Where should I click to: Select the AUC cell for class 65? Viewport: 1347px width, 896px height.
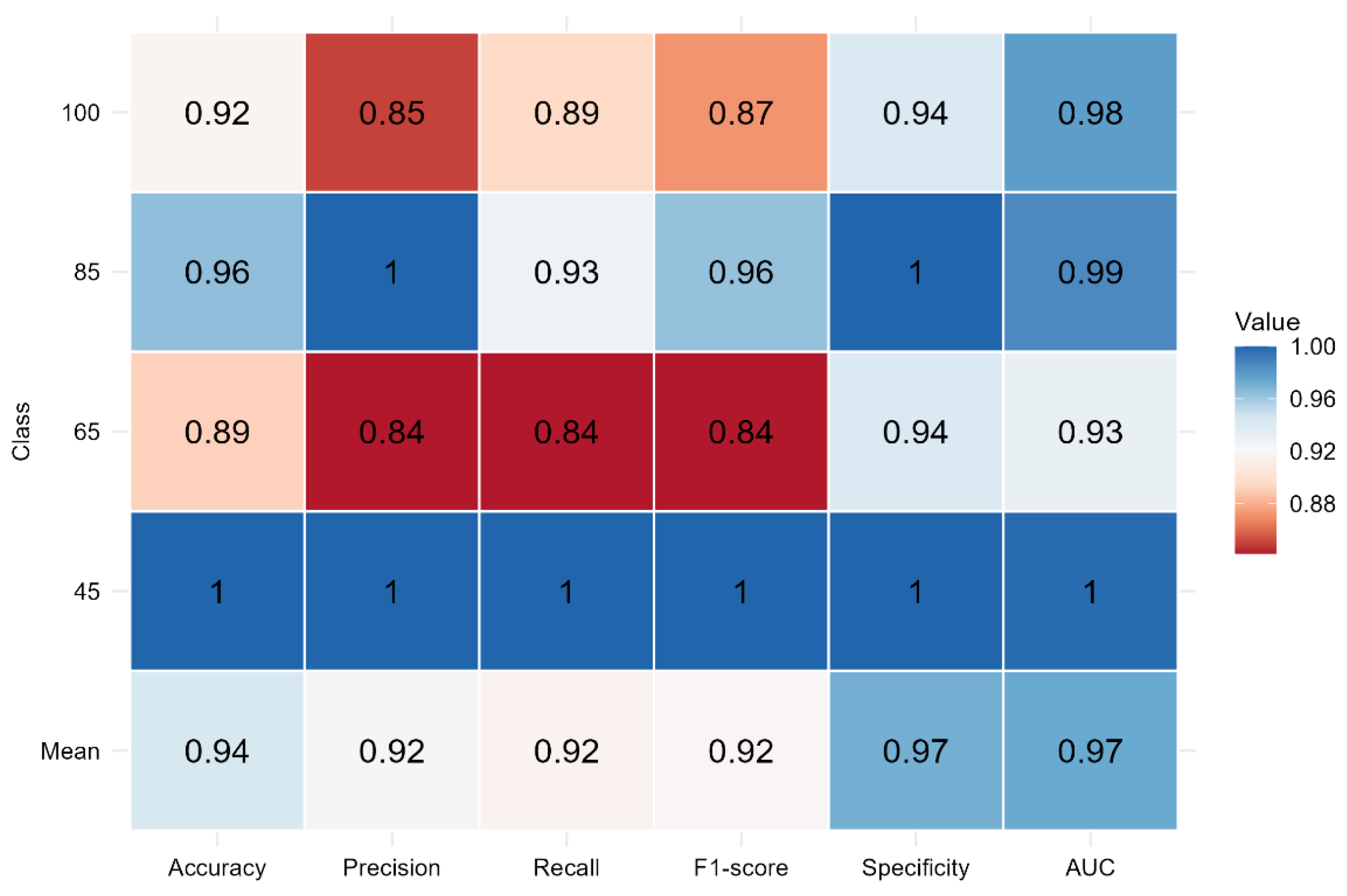point(1090,431)
